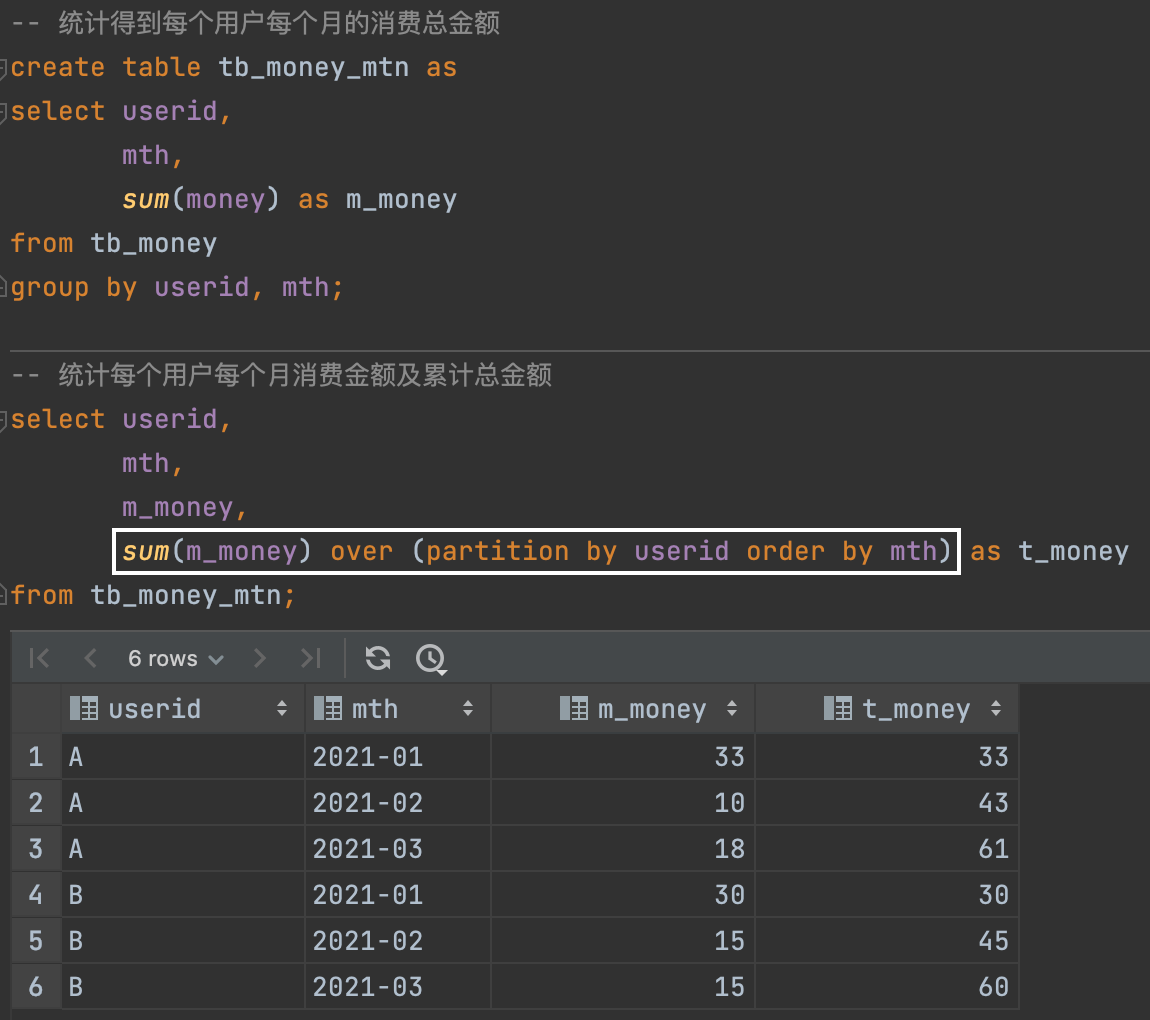
Task: Sort results by the userid column arrows
Action: 282,709
